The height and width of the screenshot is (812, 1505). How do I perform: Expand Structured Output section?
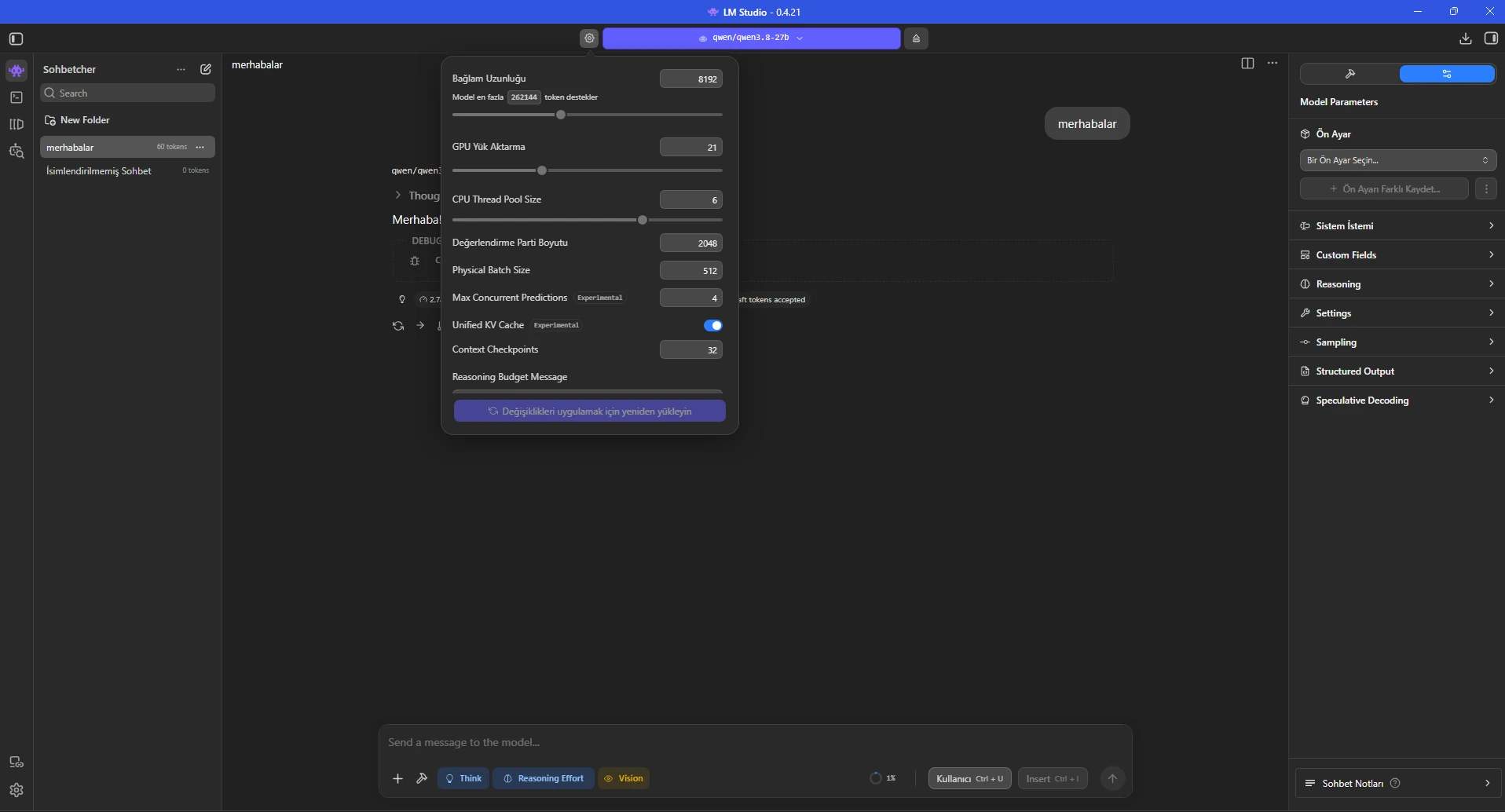tap(1397, 371)
